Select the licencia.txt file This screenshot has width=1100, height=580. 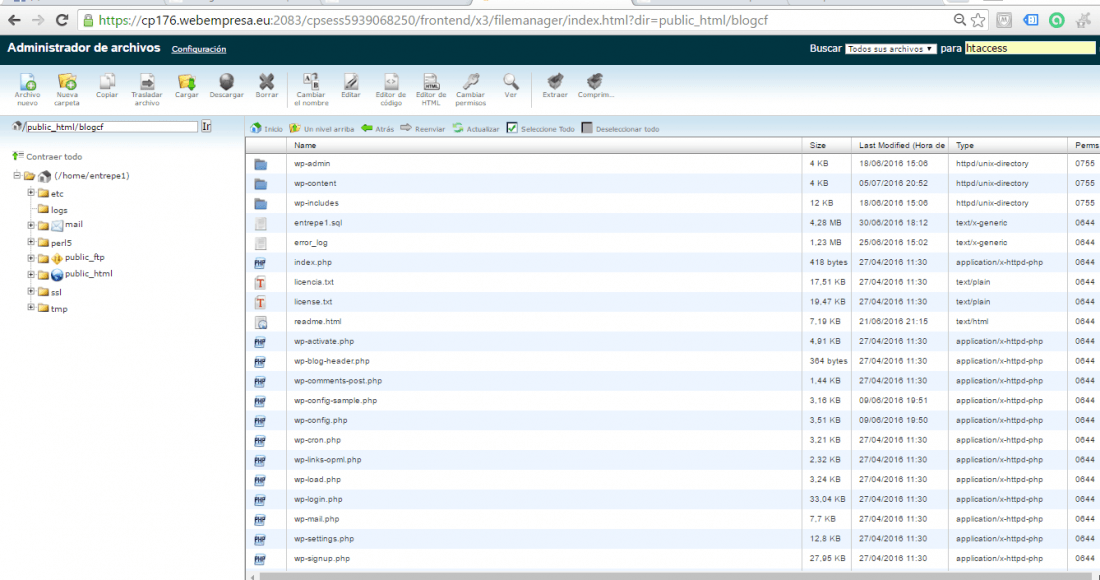[x=673, y=282]
